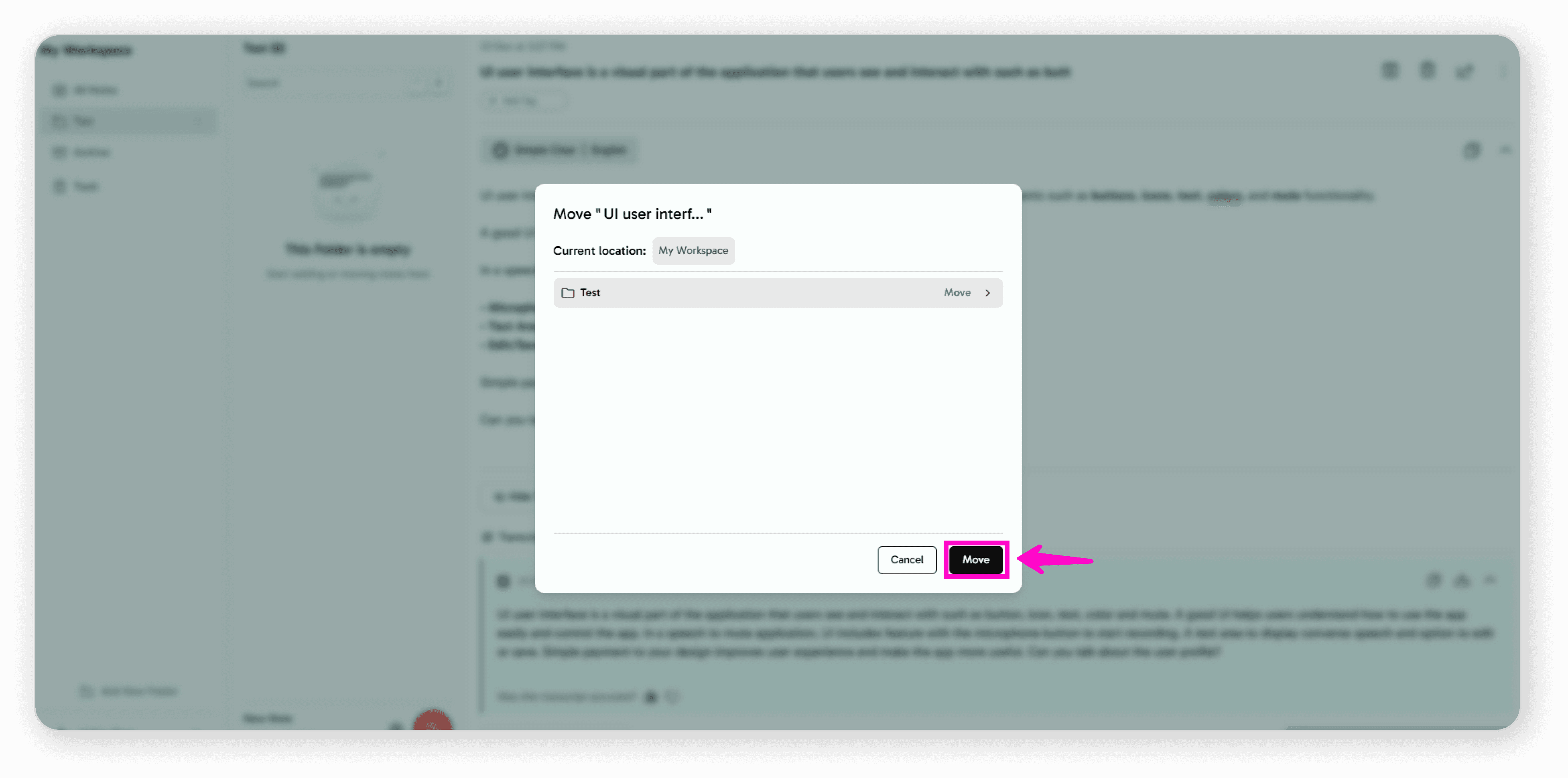
Task: Click thumbs-up icon under transcript
Action: [651, 697]
